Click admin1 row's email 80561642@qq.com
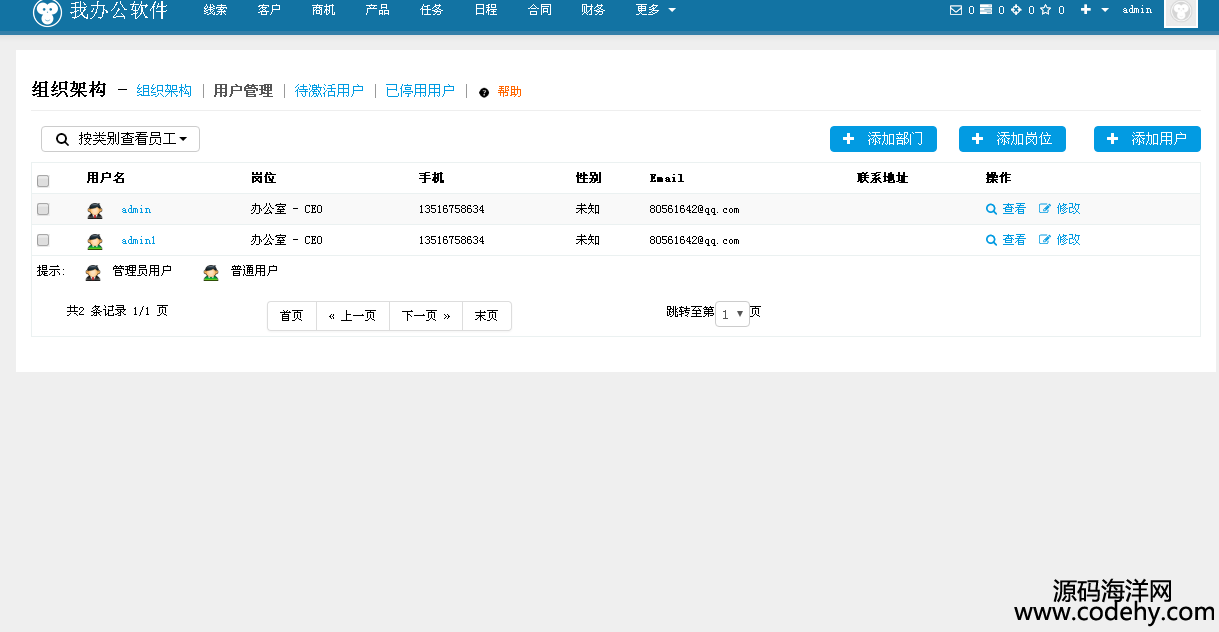 coord(694,241)
